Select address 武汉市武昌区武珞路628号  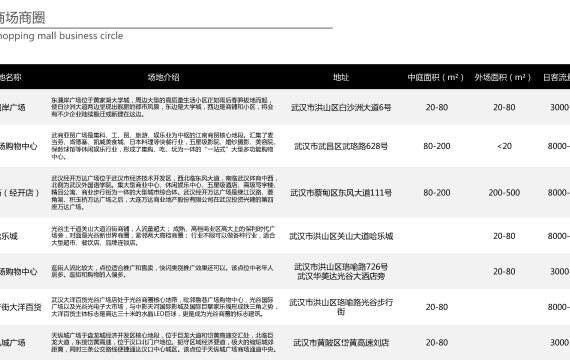click(x=341, y=146)
